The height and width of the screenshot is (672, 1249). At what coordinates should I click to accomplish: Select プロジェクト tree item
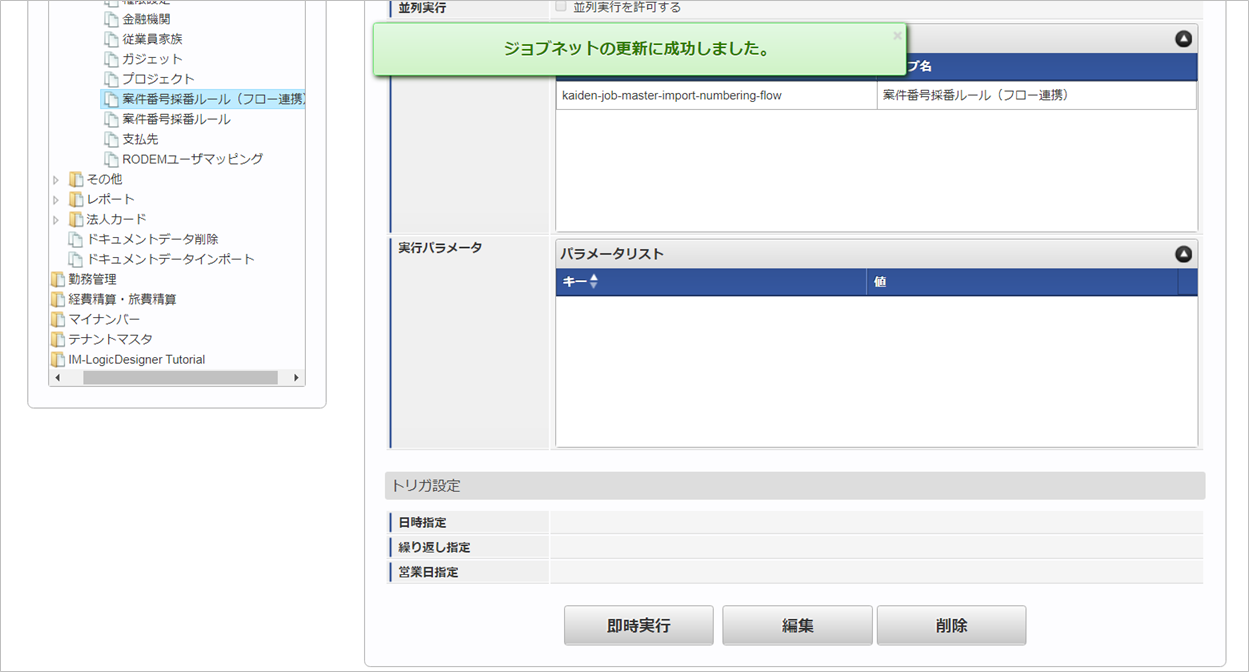(158, 79)
